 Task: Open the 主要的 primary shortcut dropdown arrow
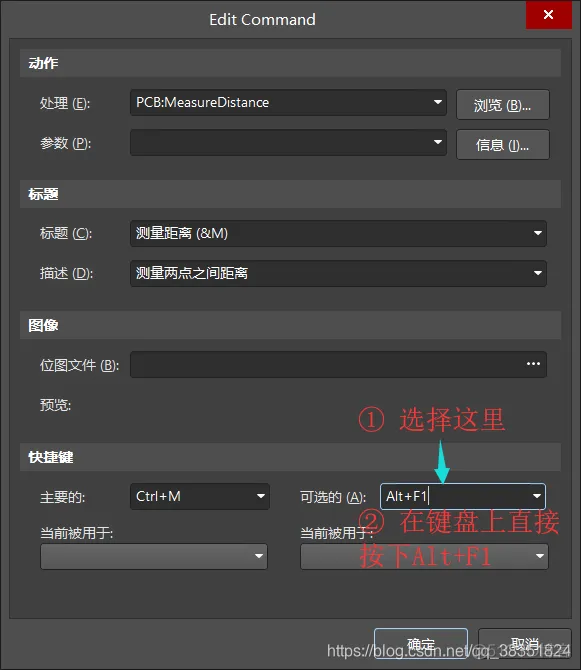coord(261,497)
